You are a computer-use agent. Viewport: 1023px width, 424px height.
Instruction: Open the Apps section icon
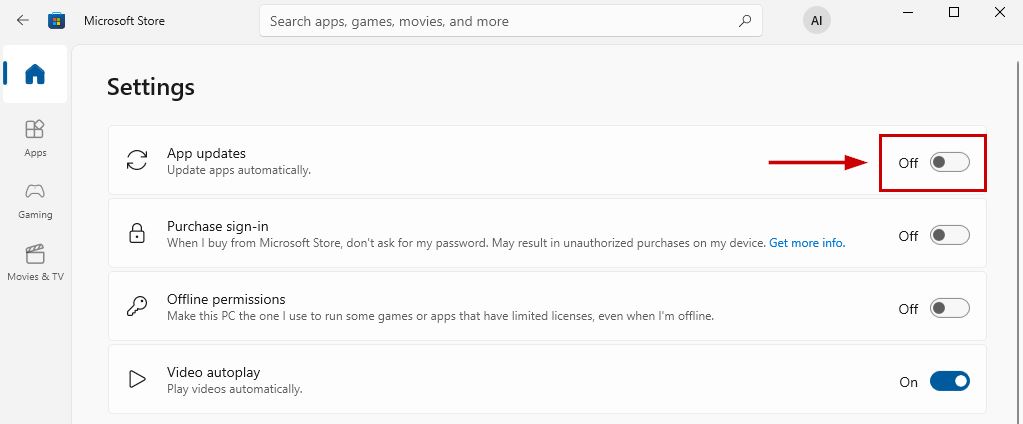coord(35,130)
